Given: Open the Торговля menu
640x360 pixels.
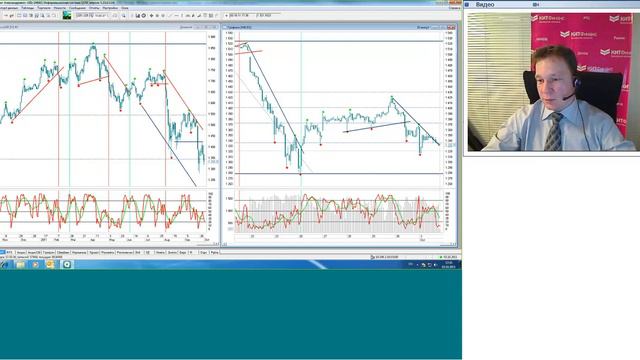Looking at the screenshot, I should 44,8.
